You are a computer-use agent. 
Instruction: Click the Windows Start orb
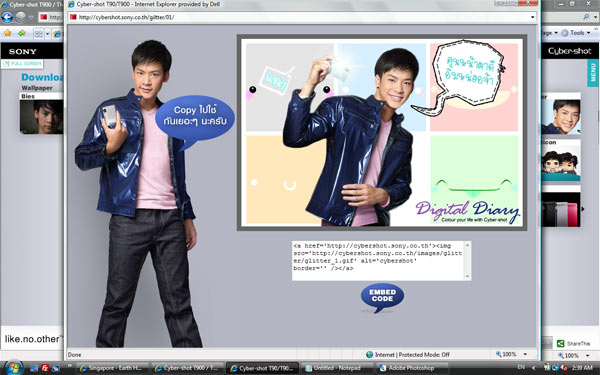pos(14,368)
